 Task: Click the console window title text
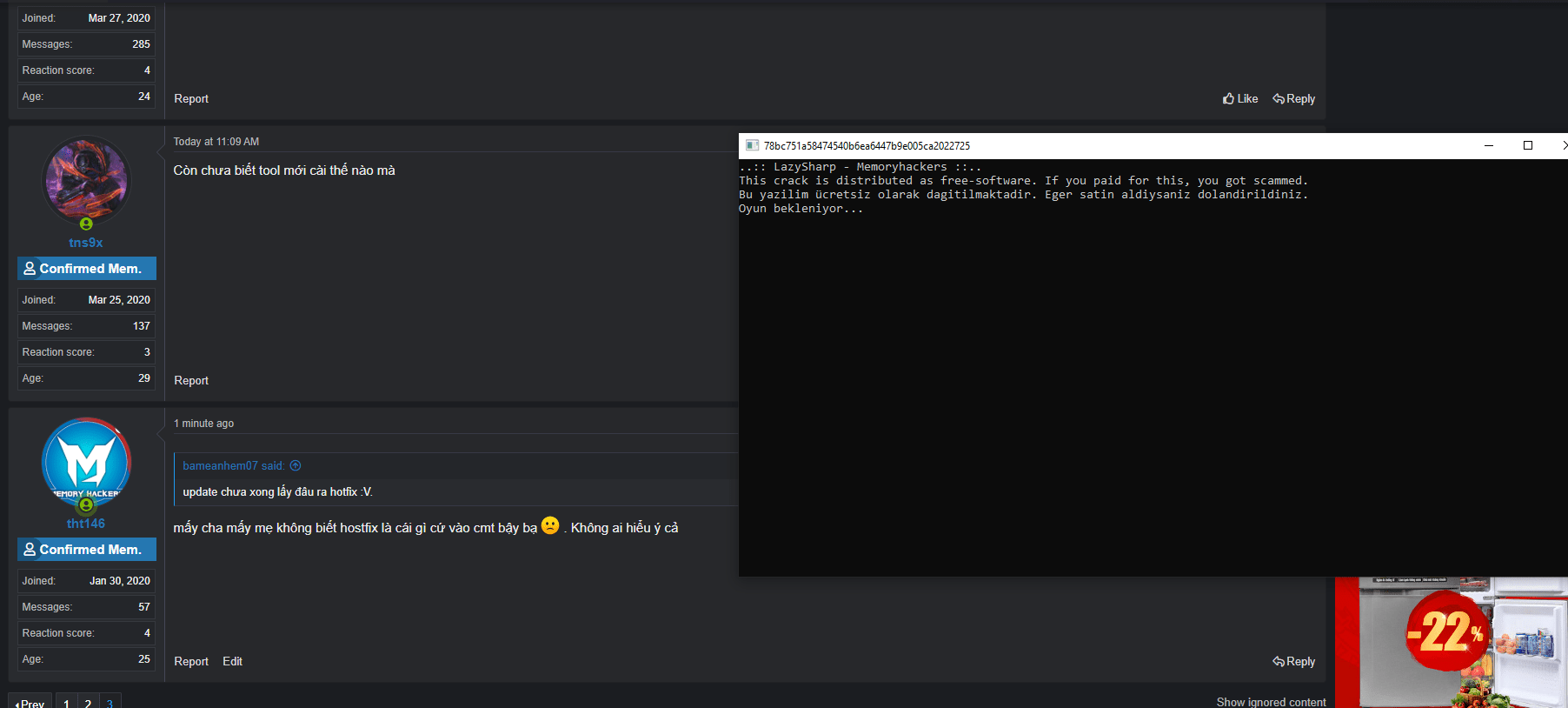click(x=867, y=145)
